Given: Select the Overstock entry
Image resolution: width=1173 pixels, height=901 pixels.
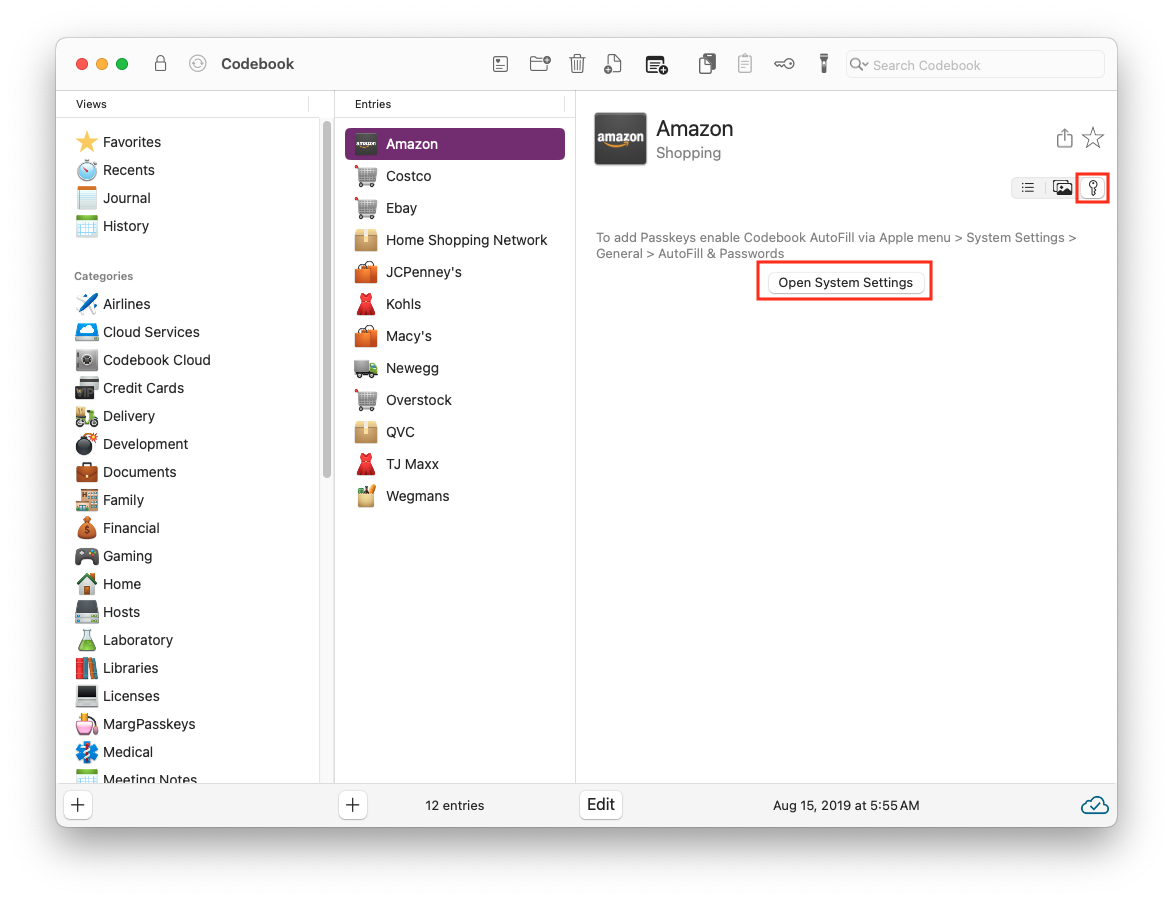Looking at the screenshot, I should pyautogui.click(x=455, y=400).
